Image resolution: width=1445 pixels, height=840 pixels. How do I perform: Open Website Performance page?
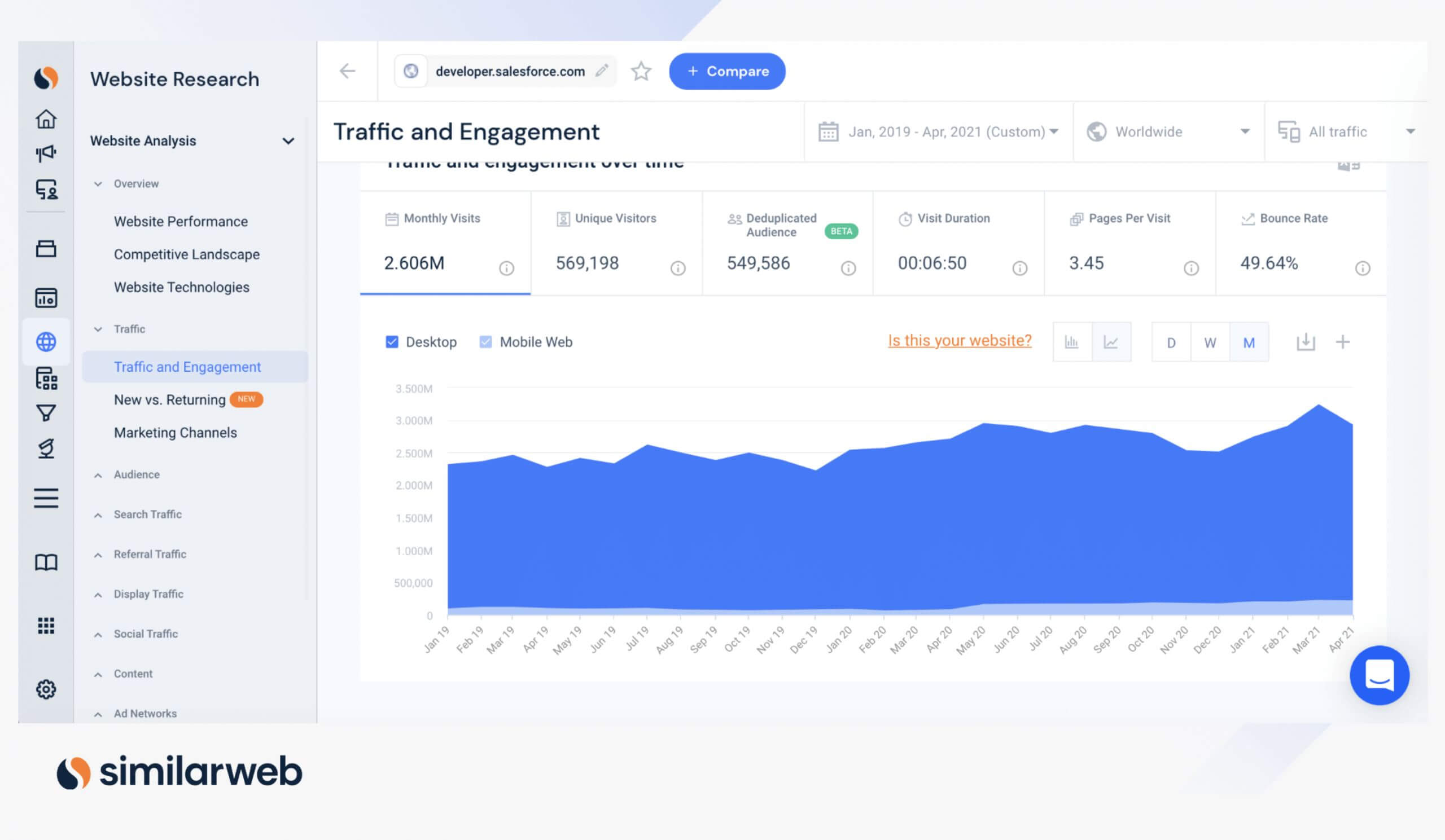pos(181,221)
